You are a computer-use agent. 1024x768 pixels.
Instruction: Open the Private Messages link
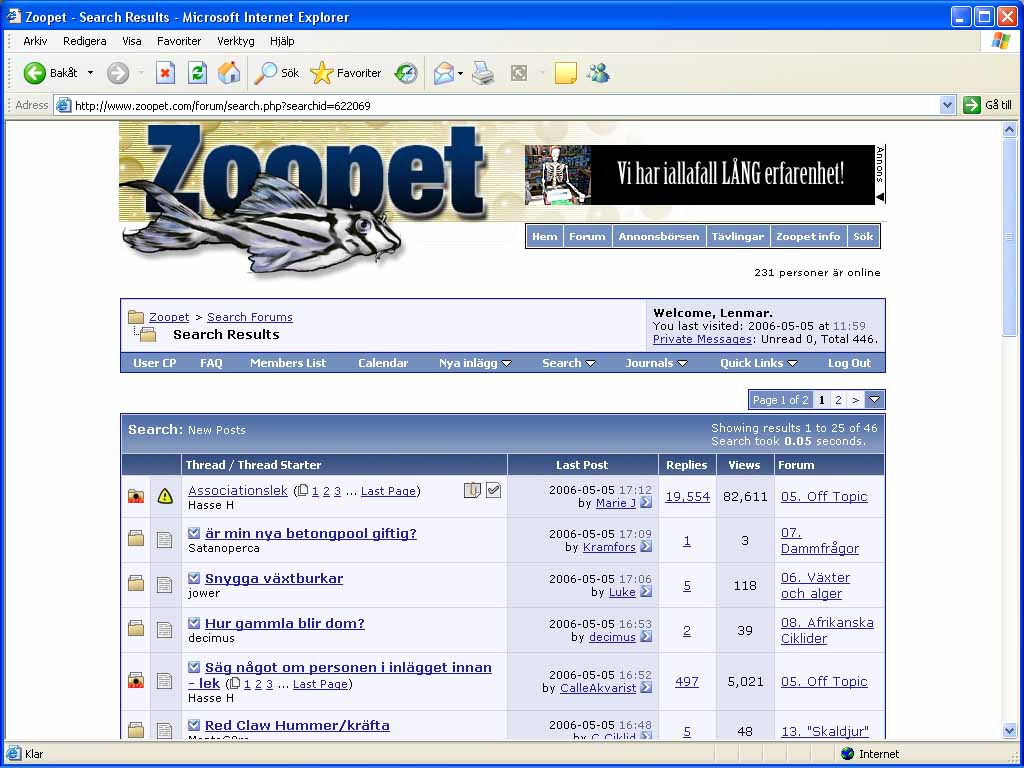click(702, 339)
